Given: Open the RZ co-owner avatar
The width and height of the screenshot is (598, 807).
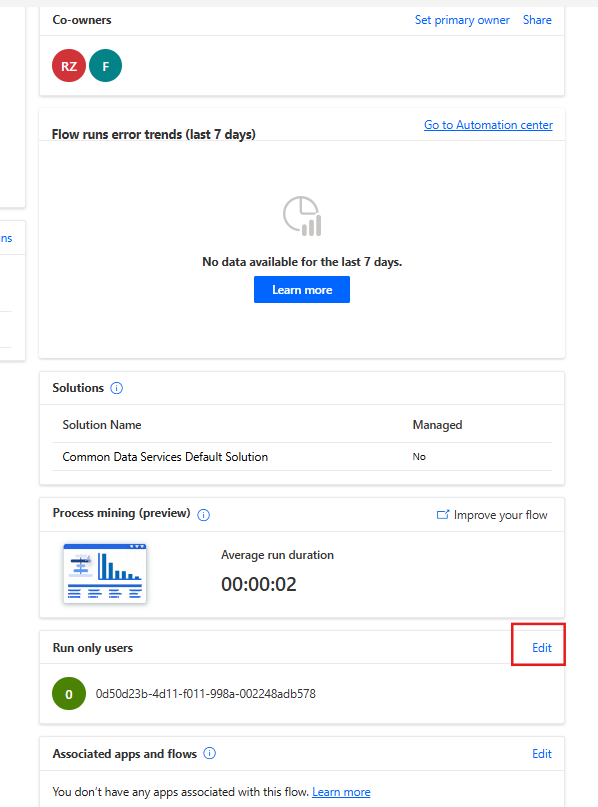Looking at the screenshot, I should (68, 65).
